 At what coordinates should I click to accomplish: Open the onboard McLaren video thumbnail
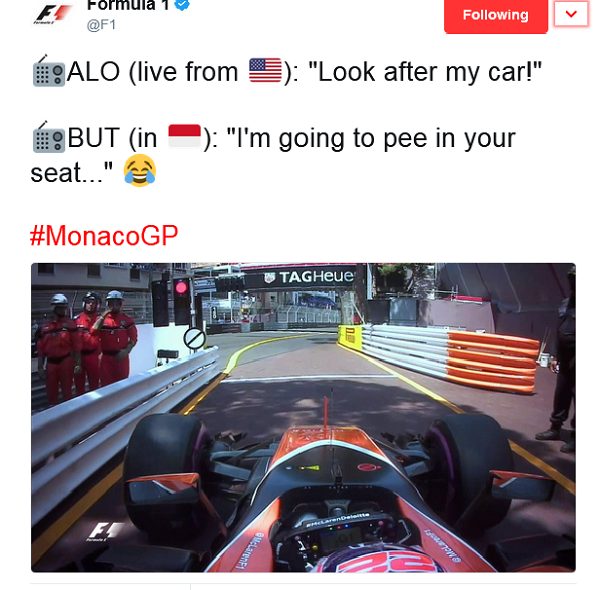303,417
